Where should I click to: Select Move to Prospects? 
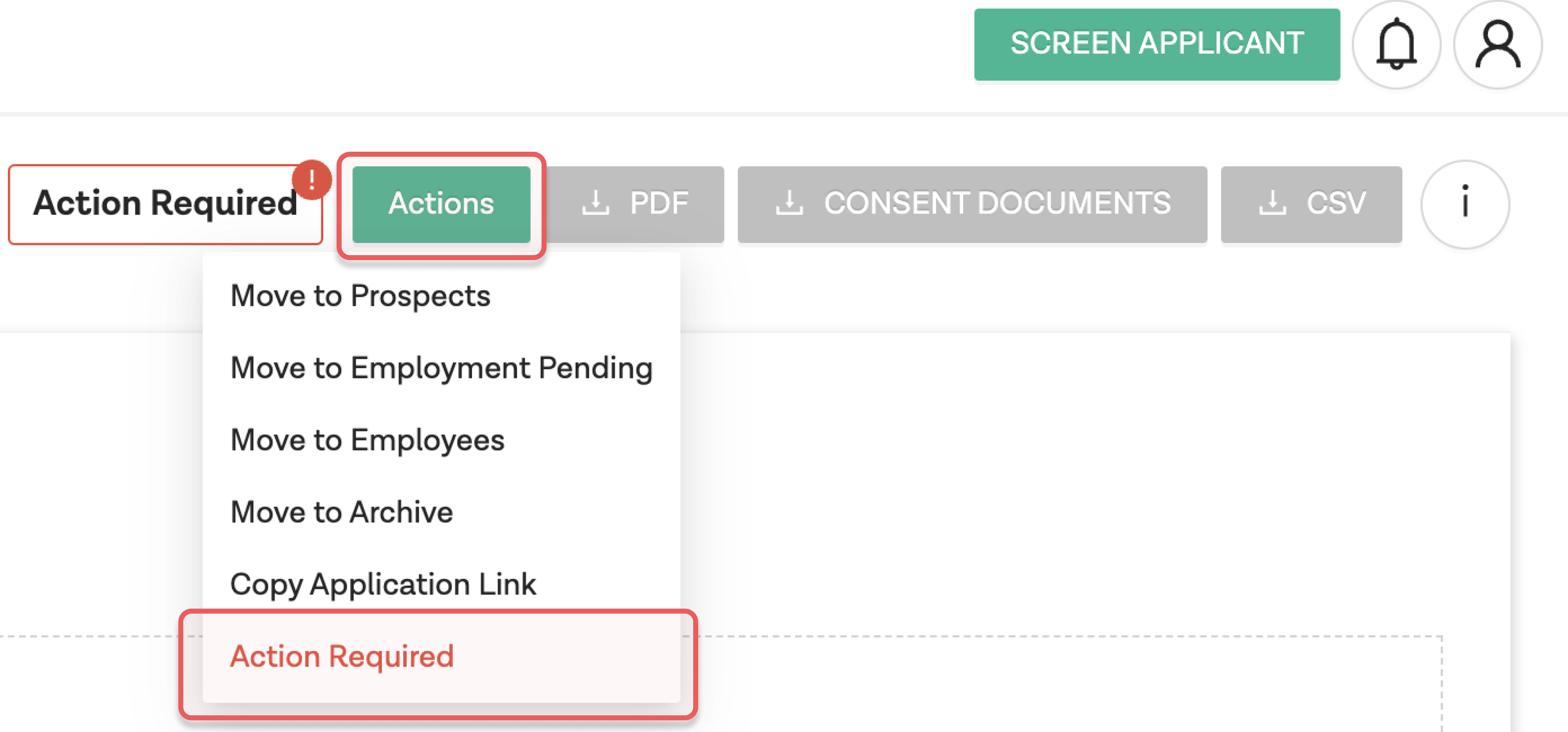point(360,296)
